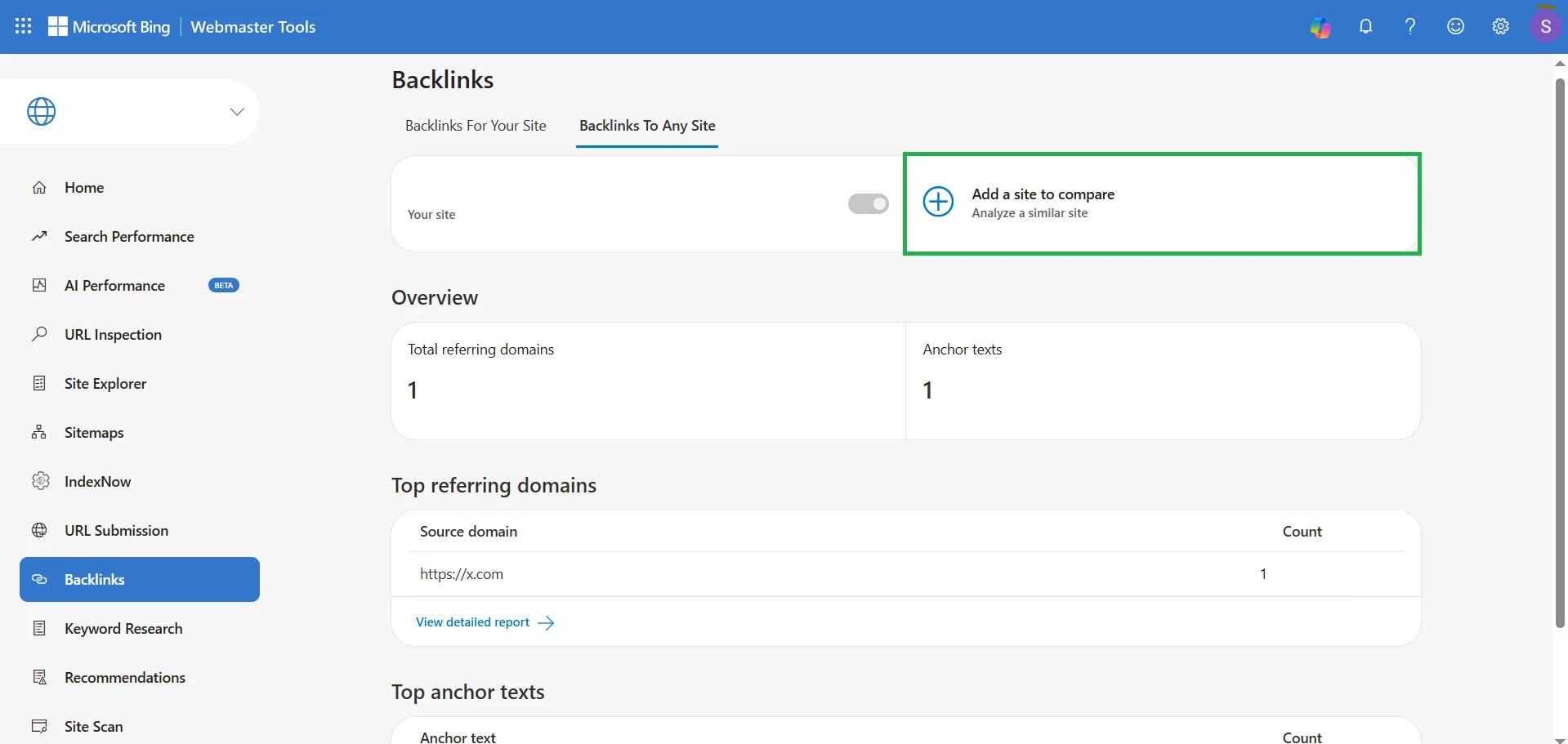Image resolution: width=1568 pixels, height=744 pixels.
Task: Click the URL Inspection magnifier icon
Action: (x=39, y=334)
